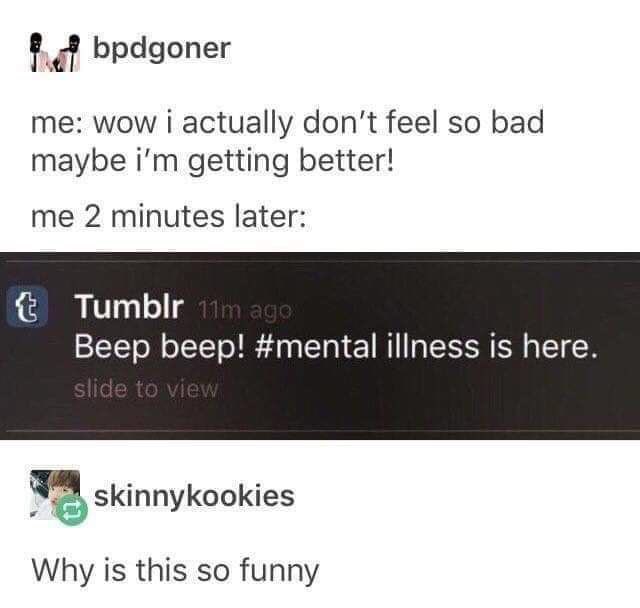Open the bpdgoner avatar image

[55, 52]
